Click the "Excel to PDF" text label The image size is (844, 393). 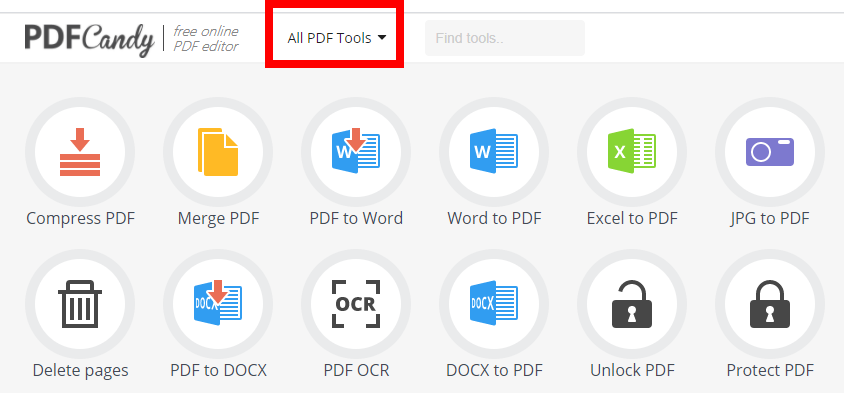[632, 219]
